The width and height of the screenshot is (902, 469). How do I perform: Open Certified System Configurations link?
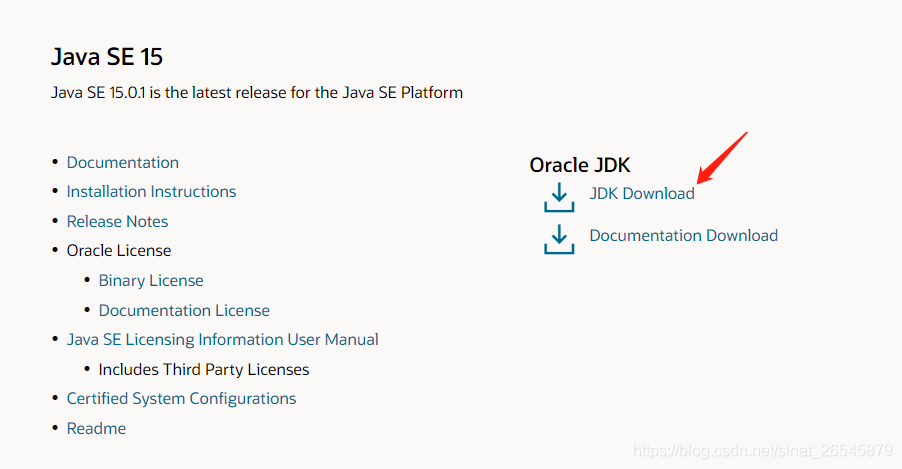click(181, 398)
